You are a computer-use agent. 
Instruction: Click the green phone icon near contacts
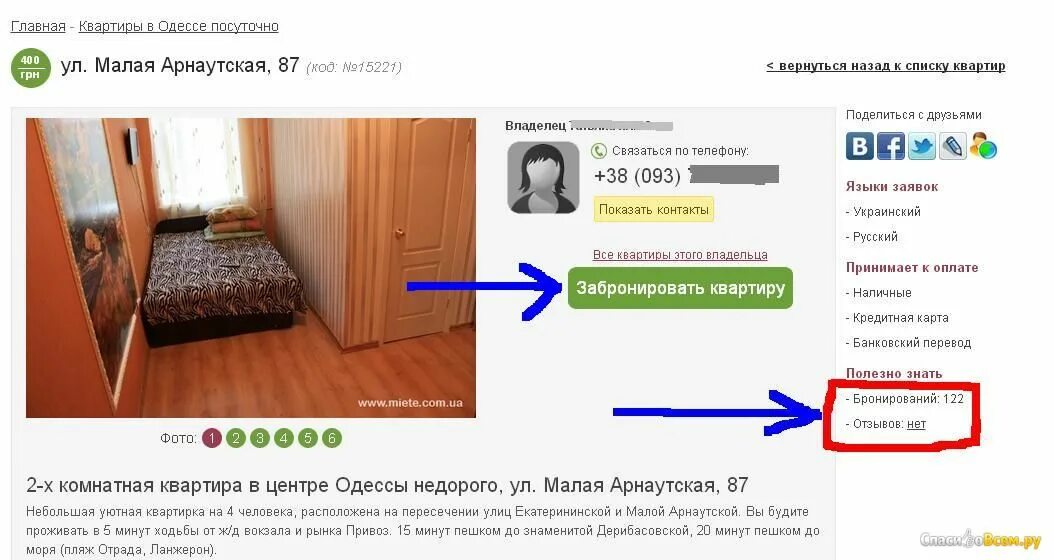598,151
